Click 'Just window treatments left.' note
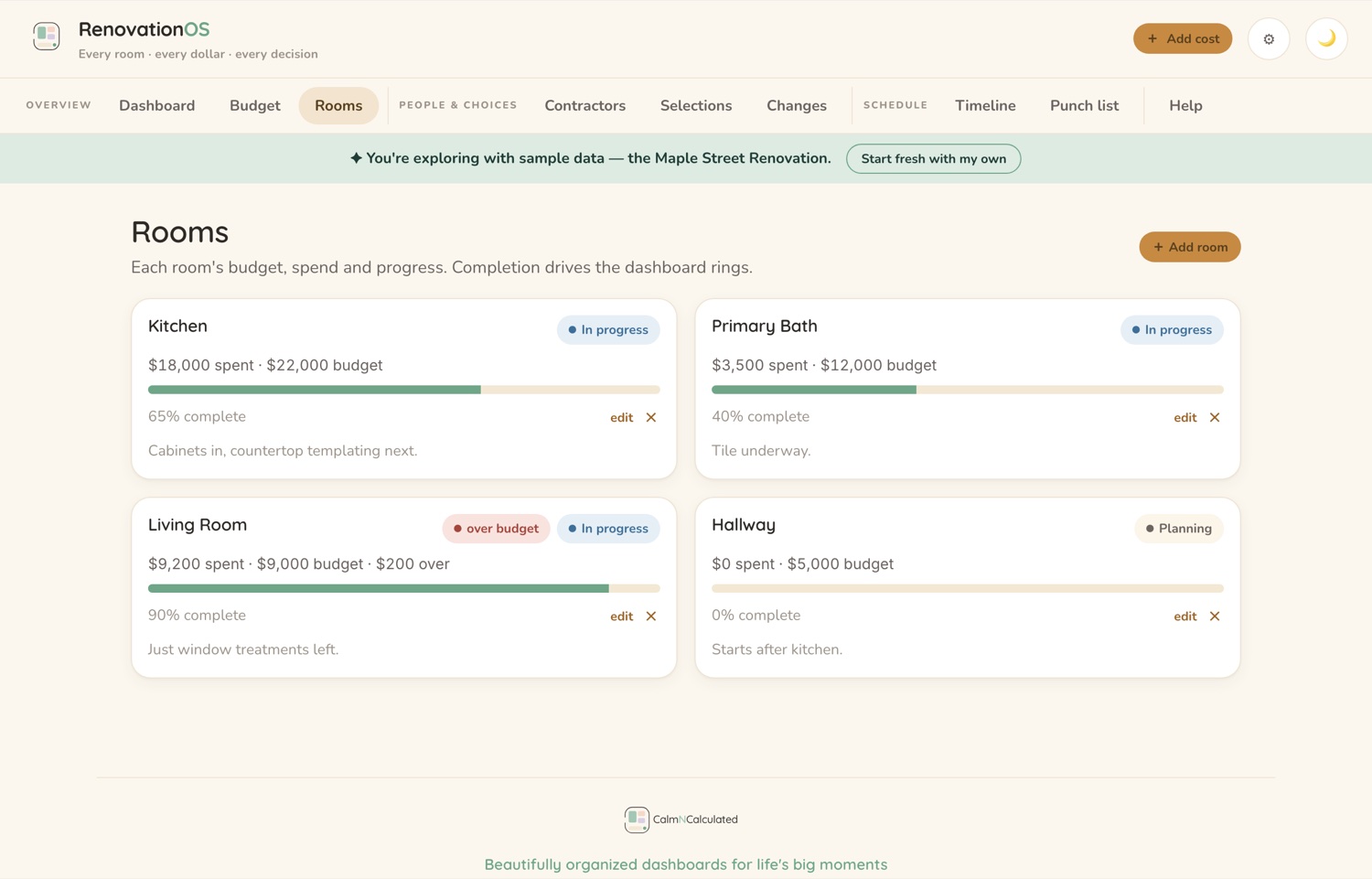The image size is (1372, 879). [243, 649]
